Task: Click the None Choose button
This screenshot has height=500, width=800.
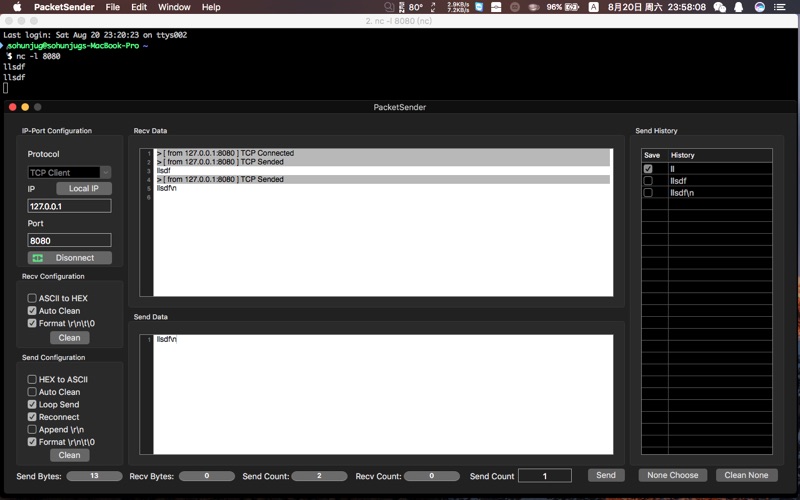Action: [672, 475]
